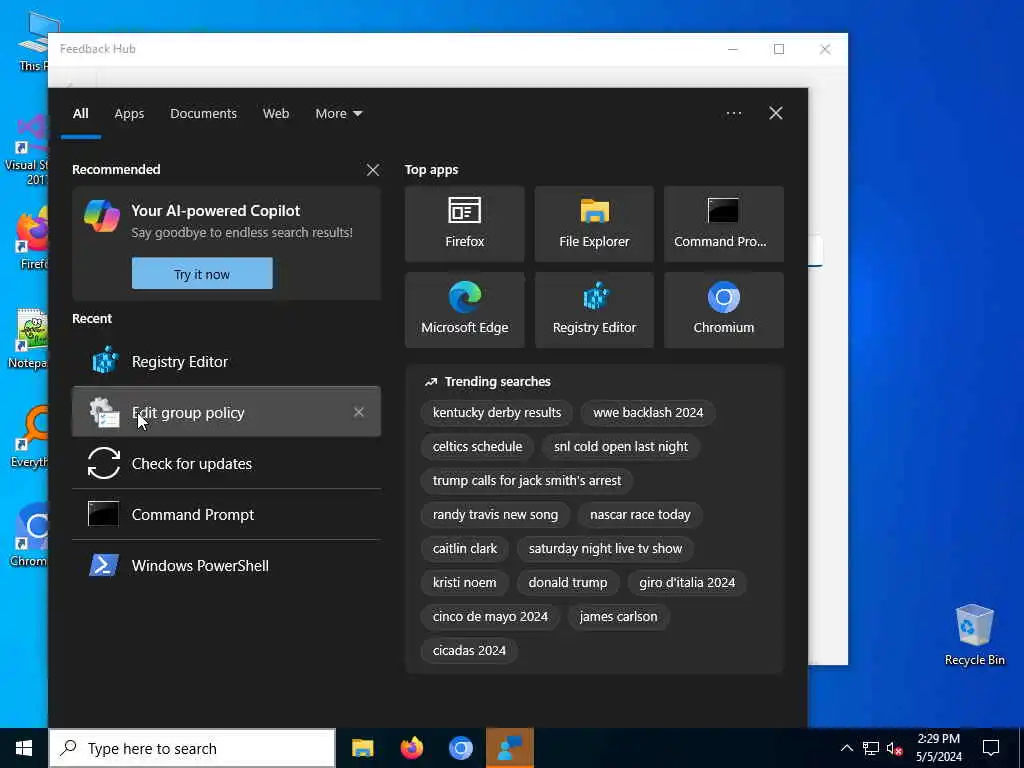Minimize the Feedback Hub window

(733, 49)
